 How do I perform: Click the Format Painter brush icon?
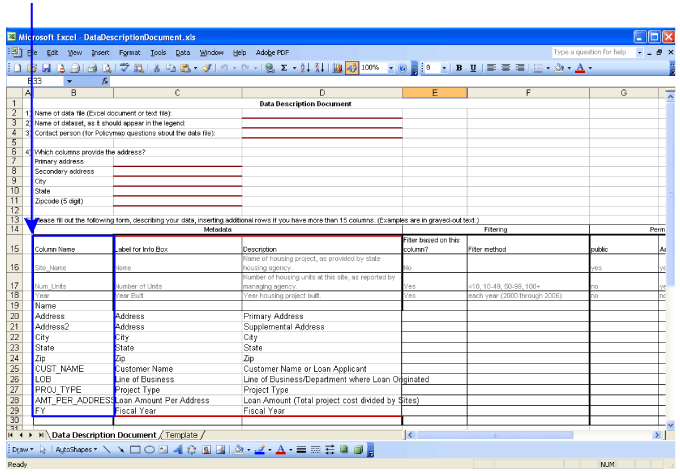pos(207,68)
